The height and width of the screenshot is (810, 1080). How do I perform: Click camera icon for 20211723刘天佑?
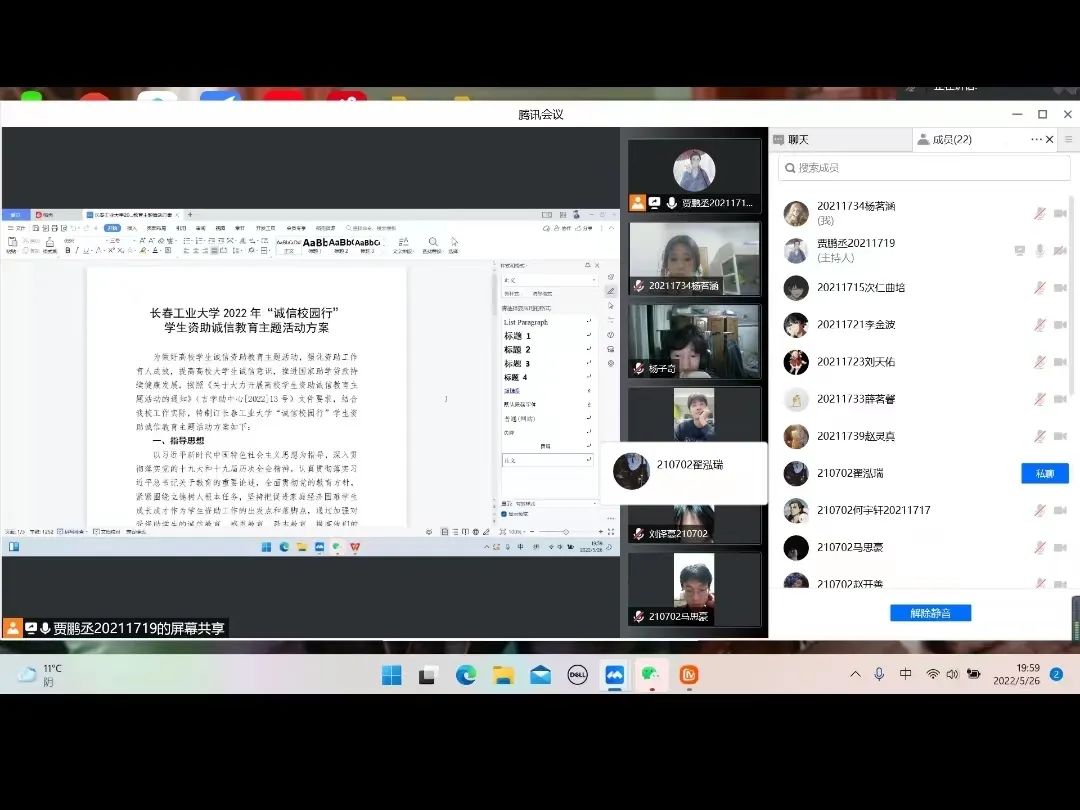(x=1060, y=362)
